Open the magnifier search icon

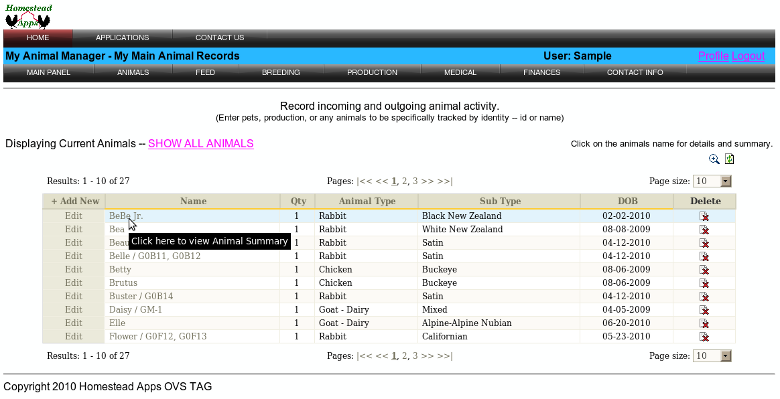coord(714,159)
